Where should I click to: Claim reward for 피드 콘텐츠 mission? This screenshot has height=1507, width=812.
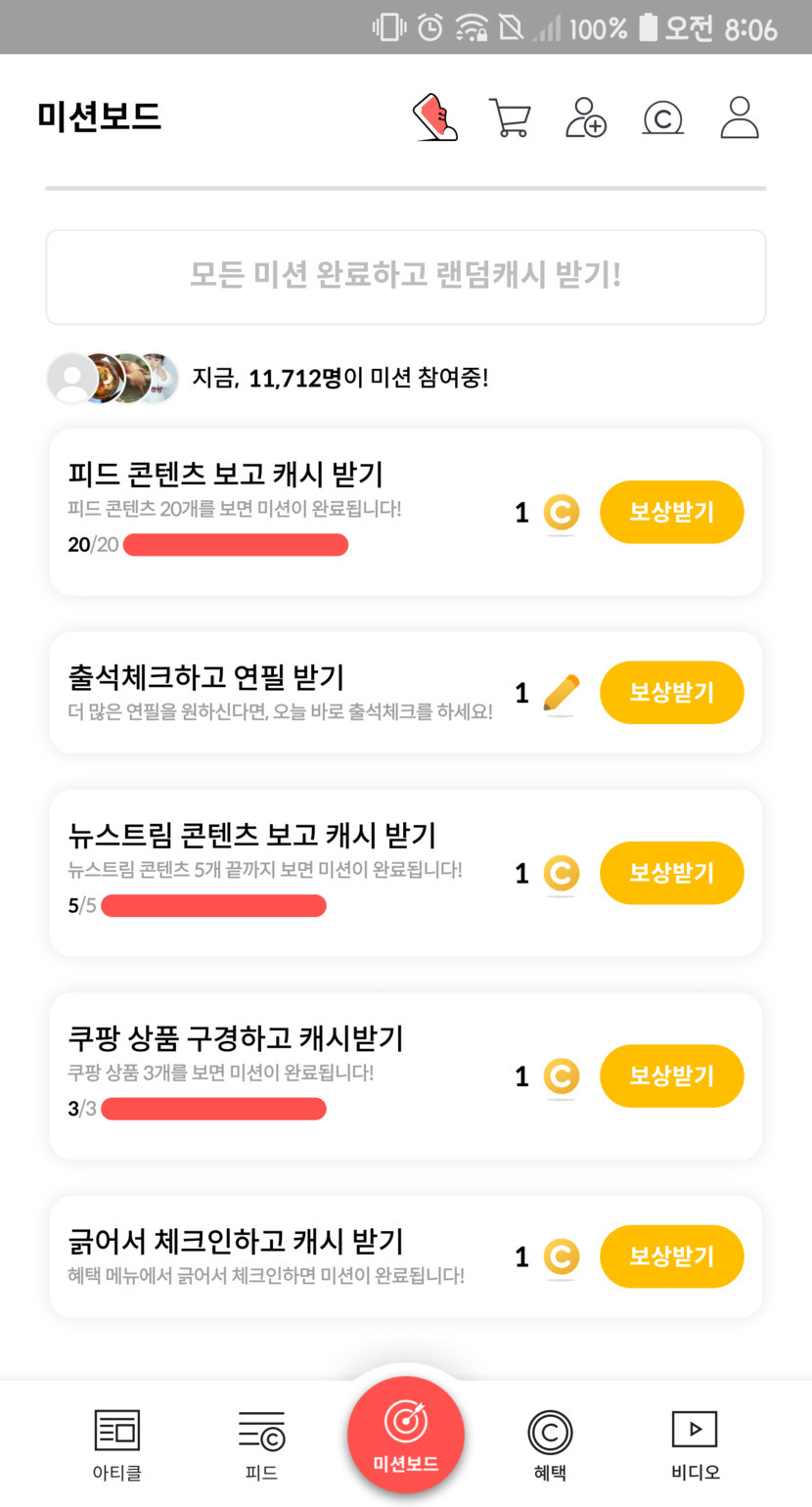671,512
